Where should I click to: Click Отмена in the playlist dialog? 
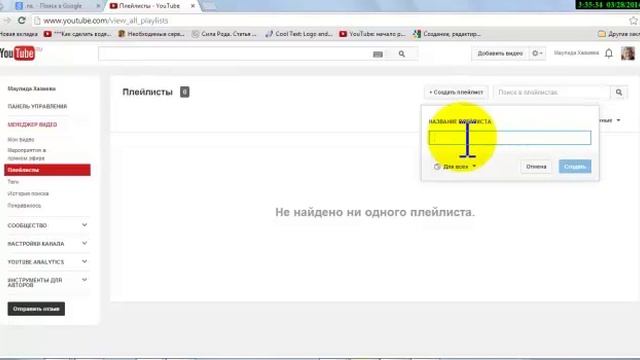(x=536, y=167)
